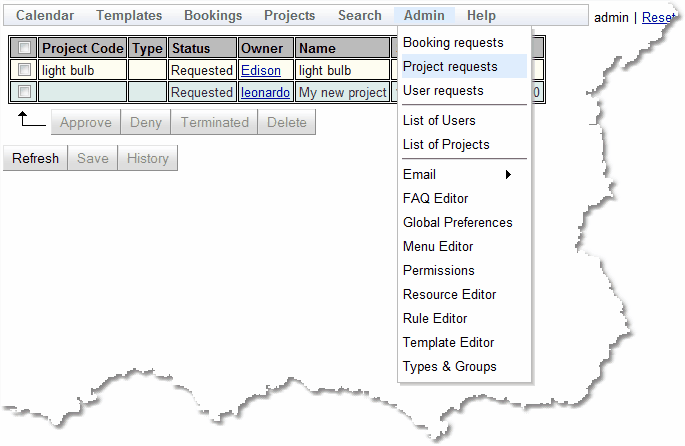The height and width of the screenshot is (446, 685).
Task: Click the Edison owner link
Action: click(261, 71)
